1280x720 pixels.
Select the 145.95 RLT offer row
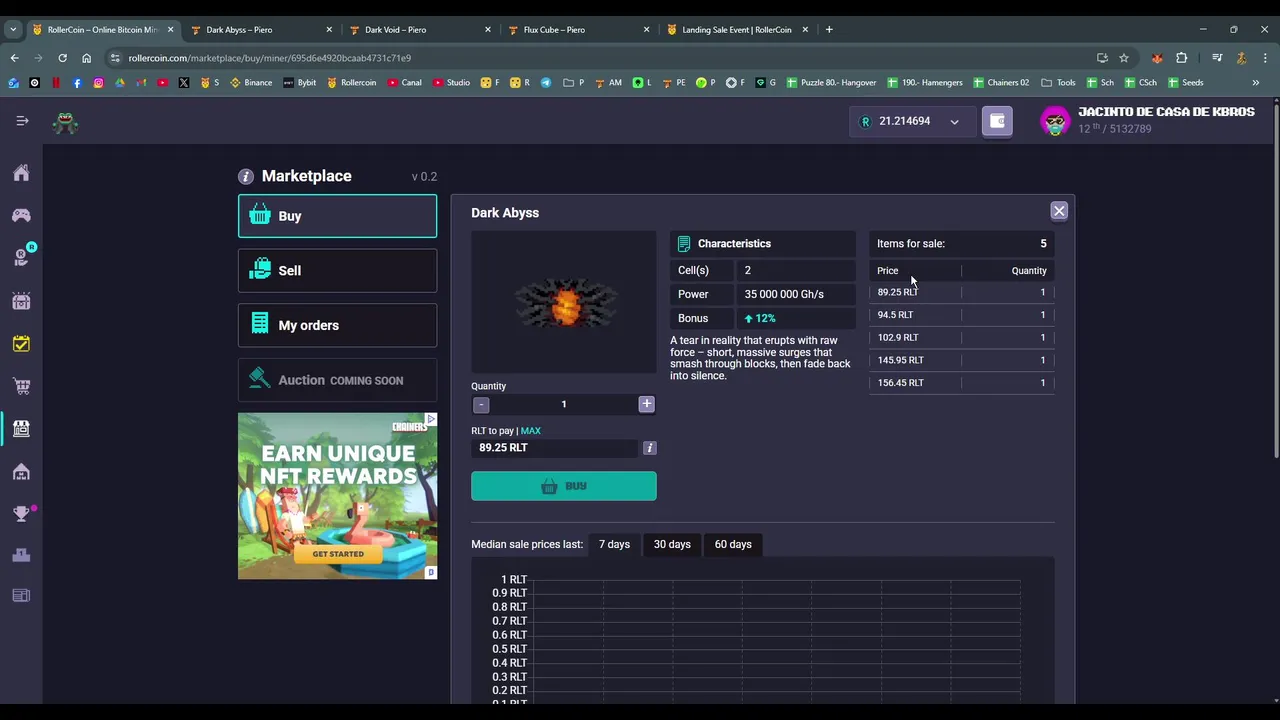tap(962, 360)
